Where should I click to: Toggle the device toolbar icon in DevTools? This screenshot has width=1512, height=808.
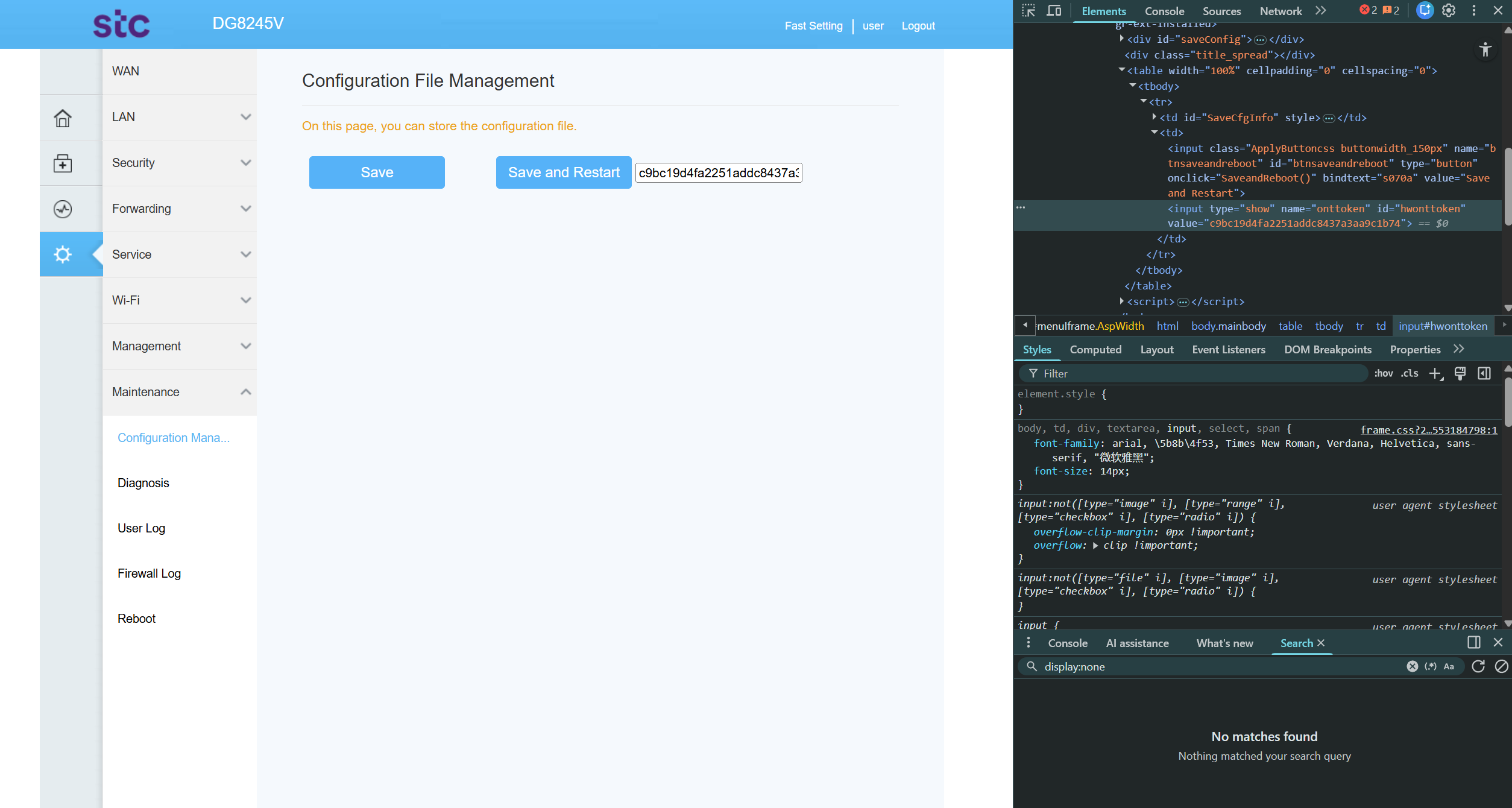coord(1054,11)
